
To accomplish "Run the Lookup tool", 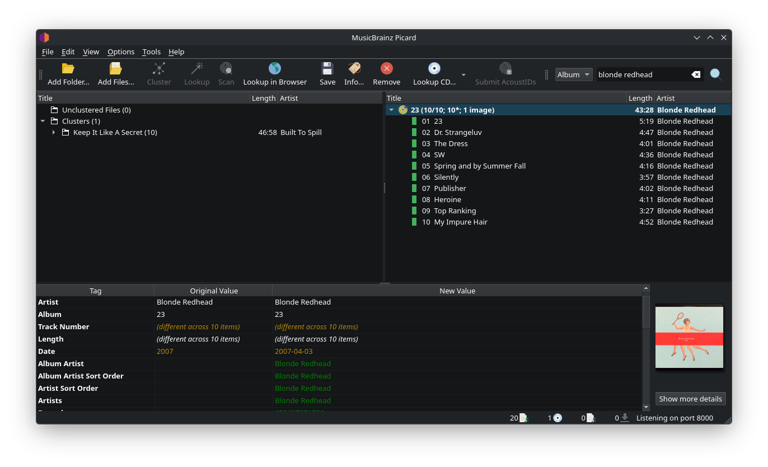I will [196, 74].
